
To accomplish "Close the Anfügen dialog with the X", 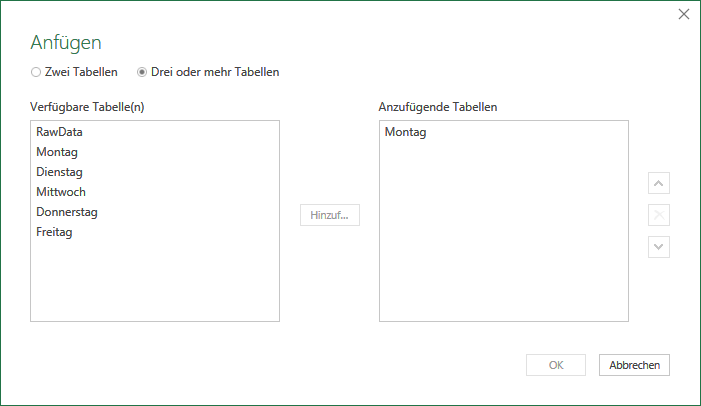I will [684, 14].
